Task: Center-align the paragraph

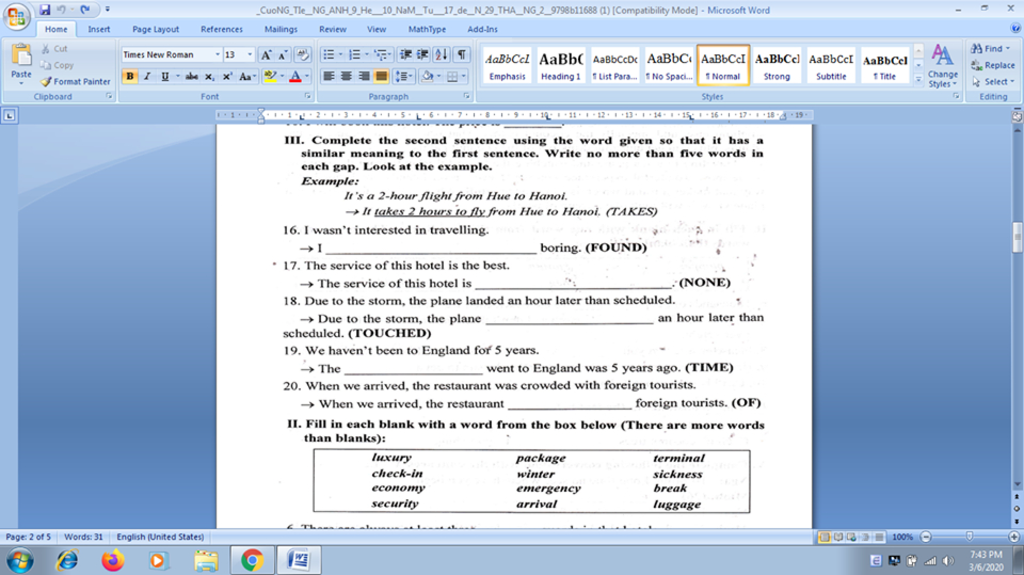Action: coord(346,76)
